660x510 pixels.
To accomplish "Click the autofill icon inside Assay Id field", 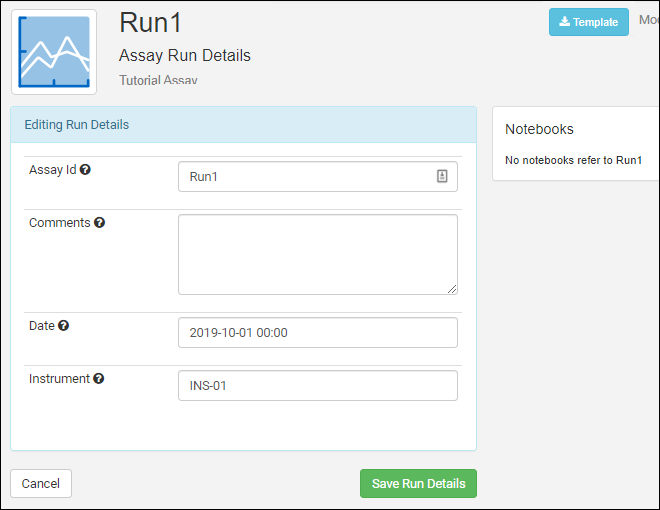I will [x=442, y=177].
